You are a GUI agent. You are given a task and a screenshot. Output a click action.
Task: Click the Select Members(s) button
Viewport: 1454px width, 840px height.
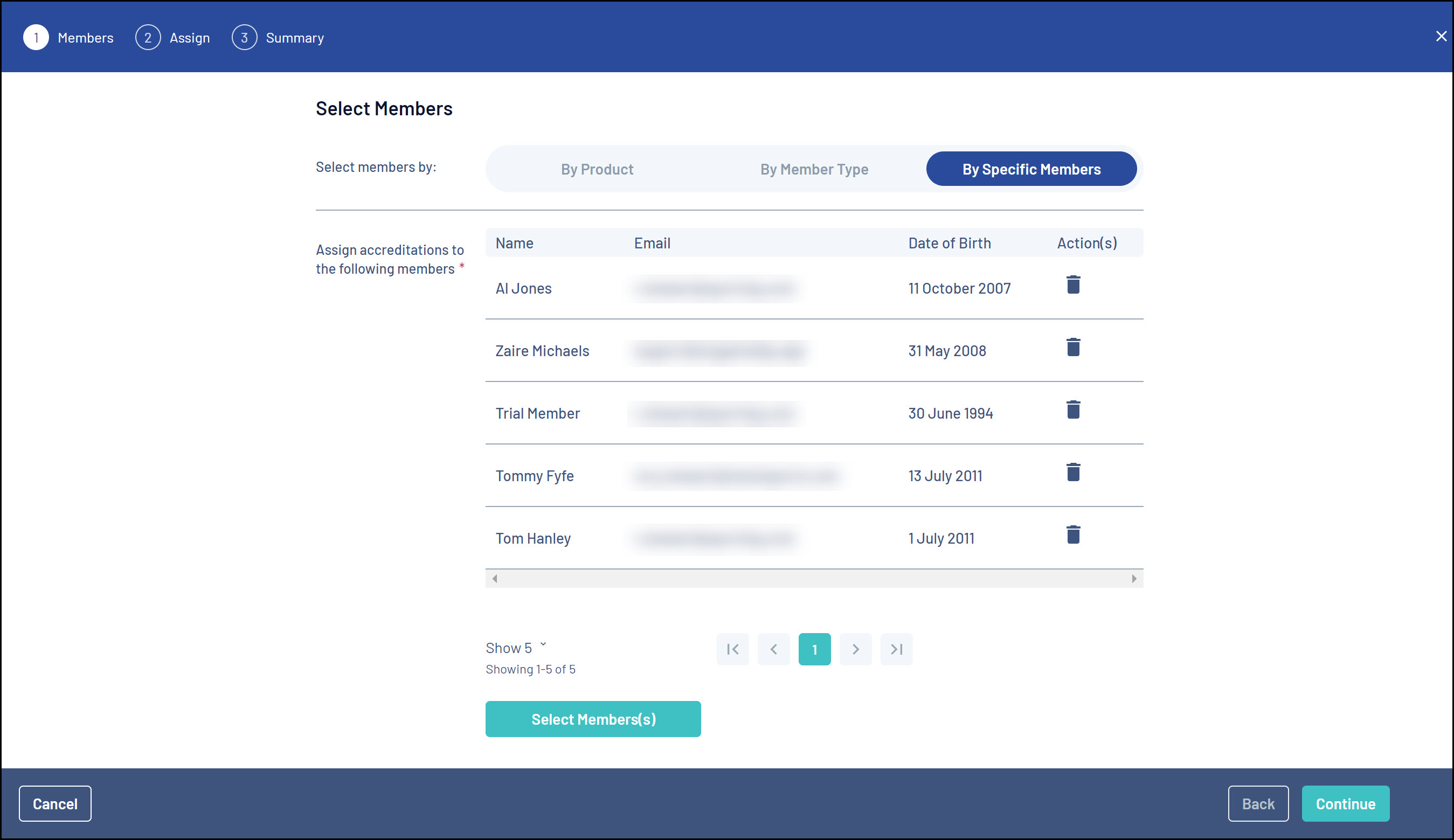click(593, 719)
